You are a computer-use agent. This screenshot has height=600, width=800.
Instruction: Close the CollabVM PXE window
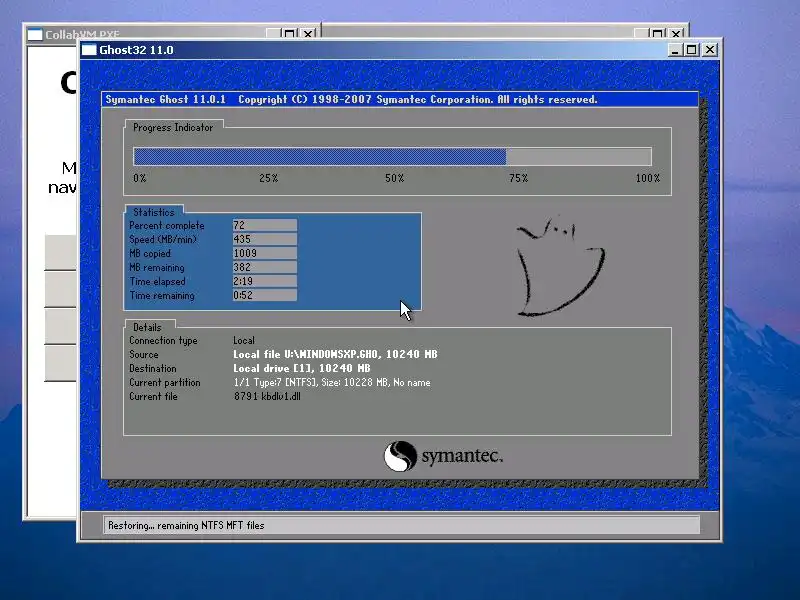click(308, 34)
